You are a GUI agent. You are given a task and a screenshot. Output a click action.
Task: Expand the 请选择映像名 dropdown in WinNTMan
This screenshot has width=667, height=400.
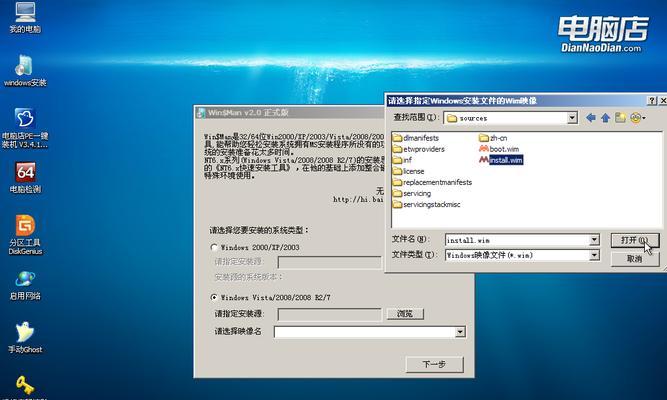pyautogui.click(x=460, y=332)
